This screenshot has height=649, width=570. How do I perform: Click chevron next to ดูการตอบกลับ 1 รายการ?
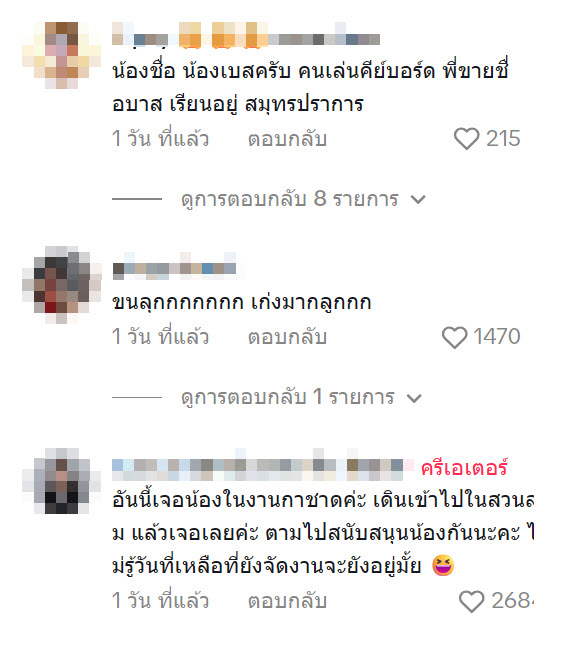point(414,398)
